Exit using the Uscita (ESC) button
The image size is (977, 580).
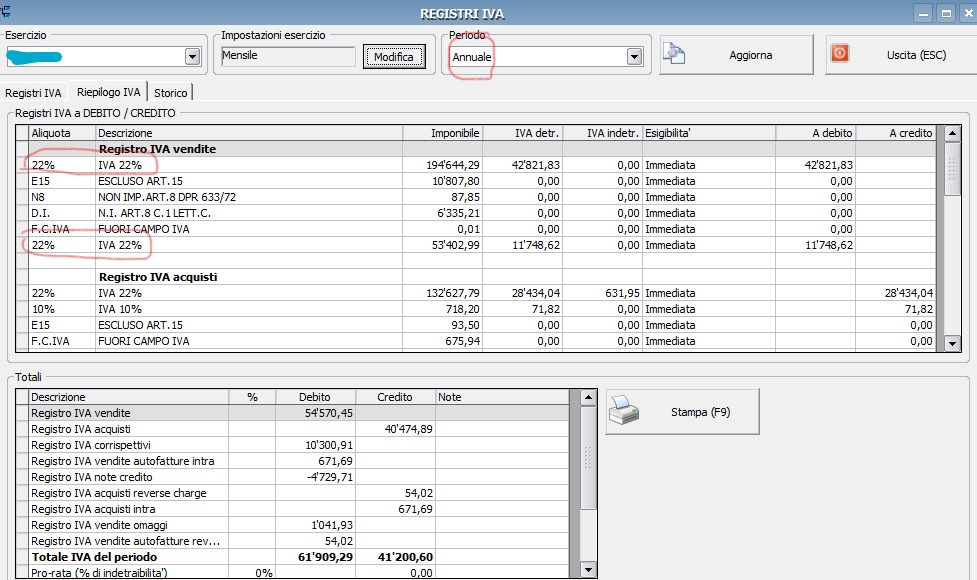pyautogui.click(x=901, y=55)
